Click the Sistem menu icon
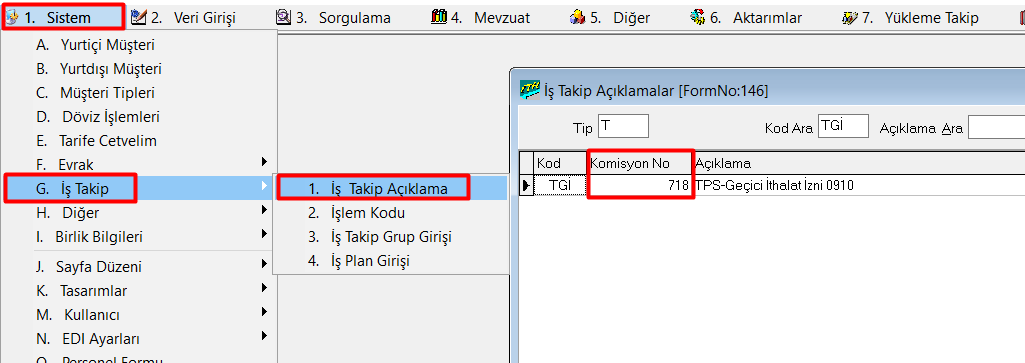Image resolution: width=1025 pixels, height=363 pixels. click(12, 18)
